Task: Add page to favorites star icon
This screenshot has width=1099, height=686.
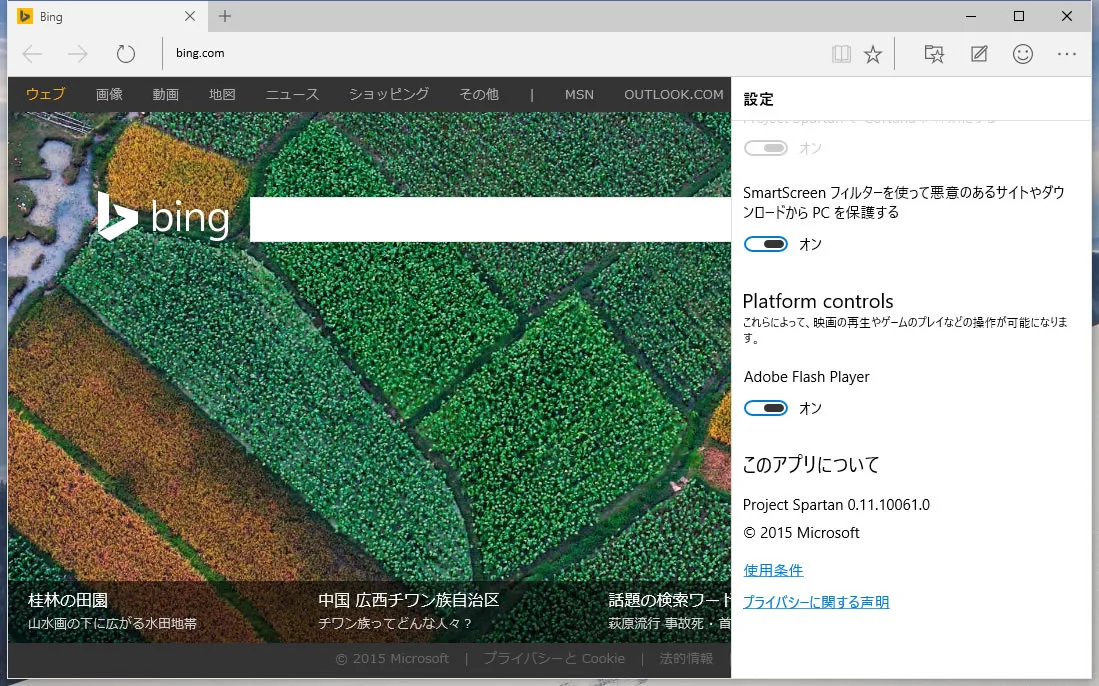Action: click(x=873, y=54)
